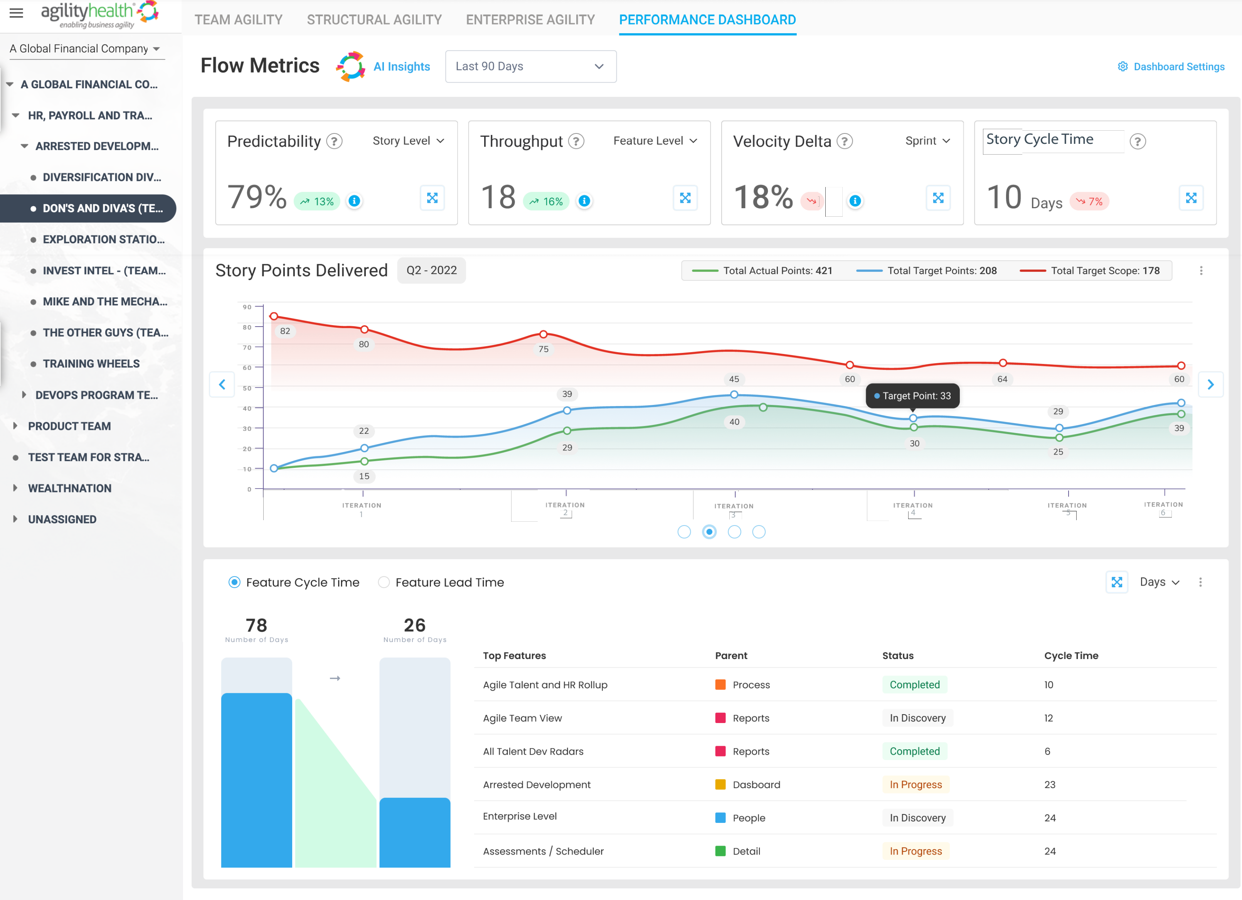Click the question mark help icon on Velocity Delta
The width and height of the screenshot is (1242, 900).
845,141
